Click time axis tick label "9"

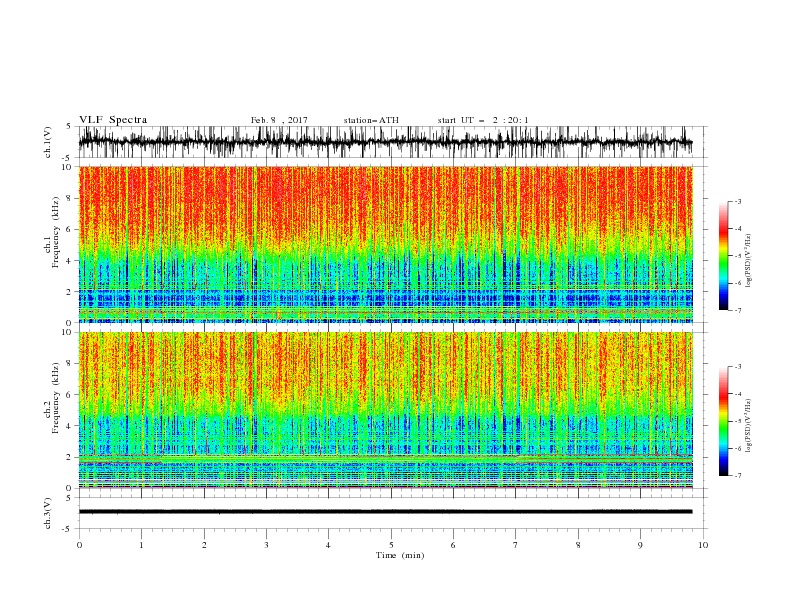640,545
